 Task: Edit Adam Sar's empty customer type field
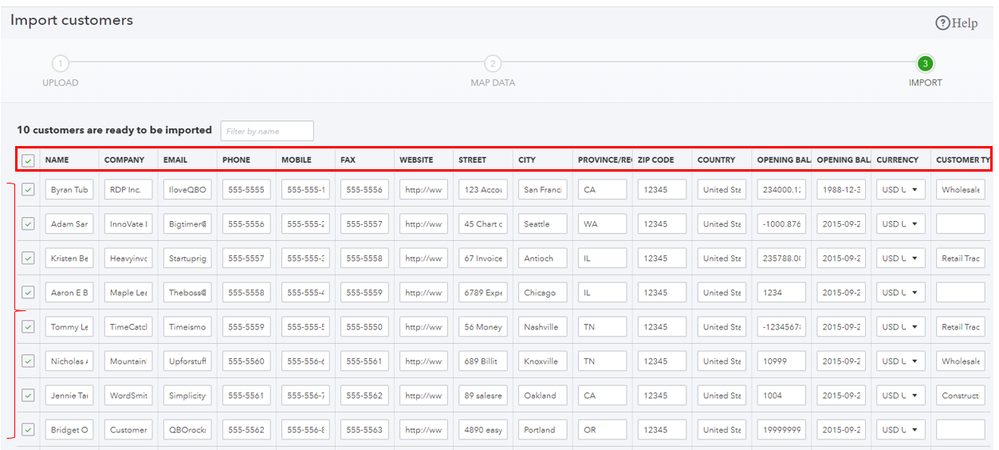click(961, 224)
